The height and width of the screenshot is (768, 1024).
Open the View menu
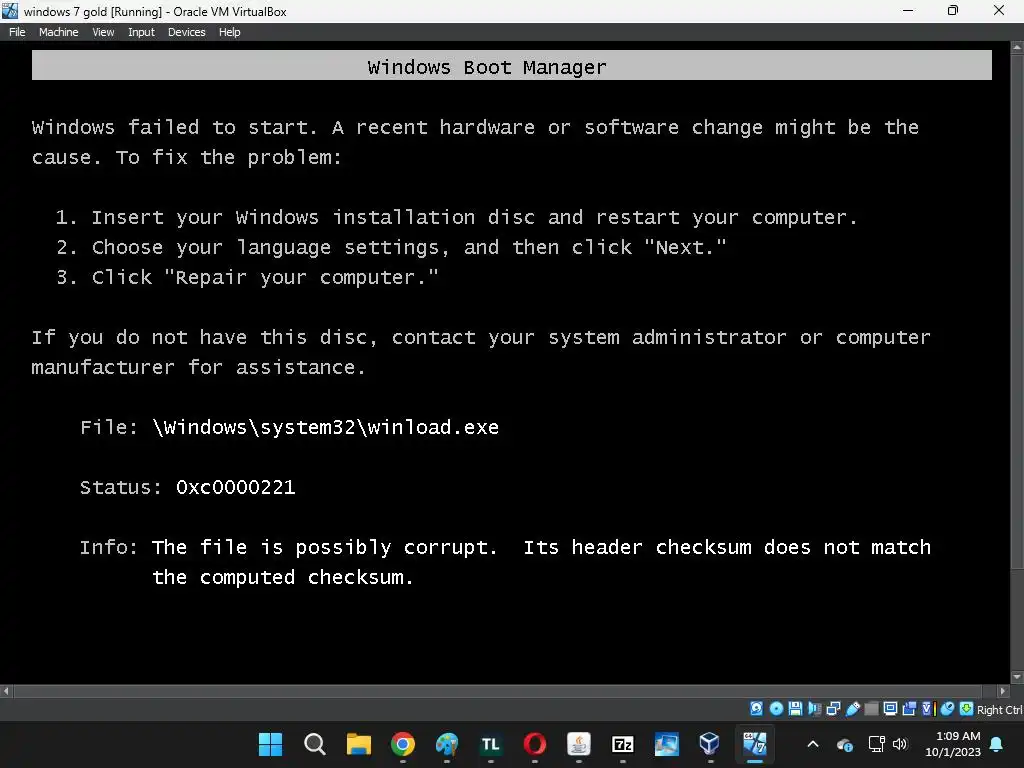coord(103,32)
